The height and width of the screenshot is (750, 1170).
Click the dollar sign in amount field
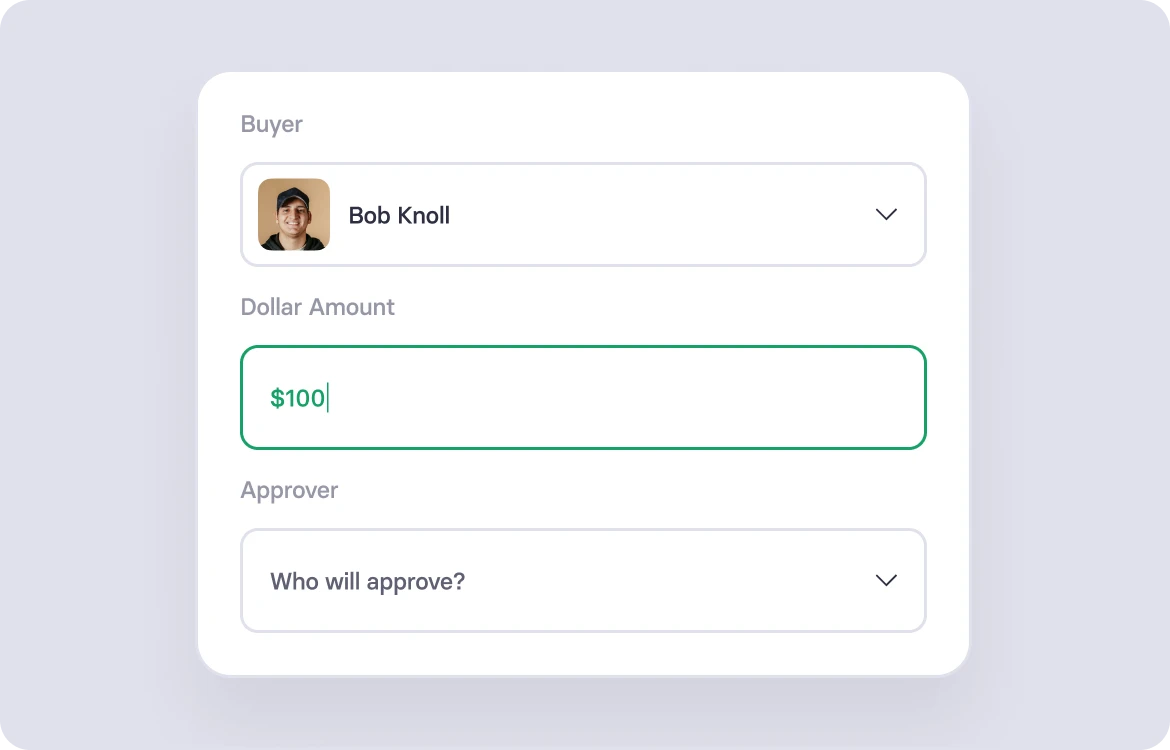[x=277, y=398]
